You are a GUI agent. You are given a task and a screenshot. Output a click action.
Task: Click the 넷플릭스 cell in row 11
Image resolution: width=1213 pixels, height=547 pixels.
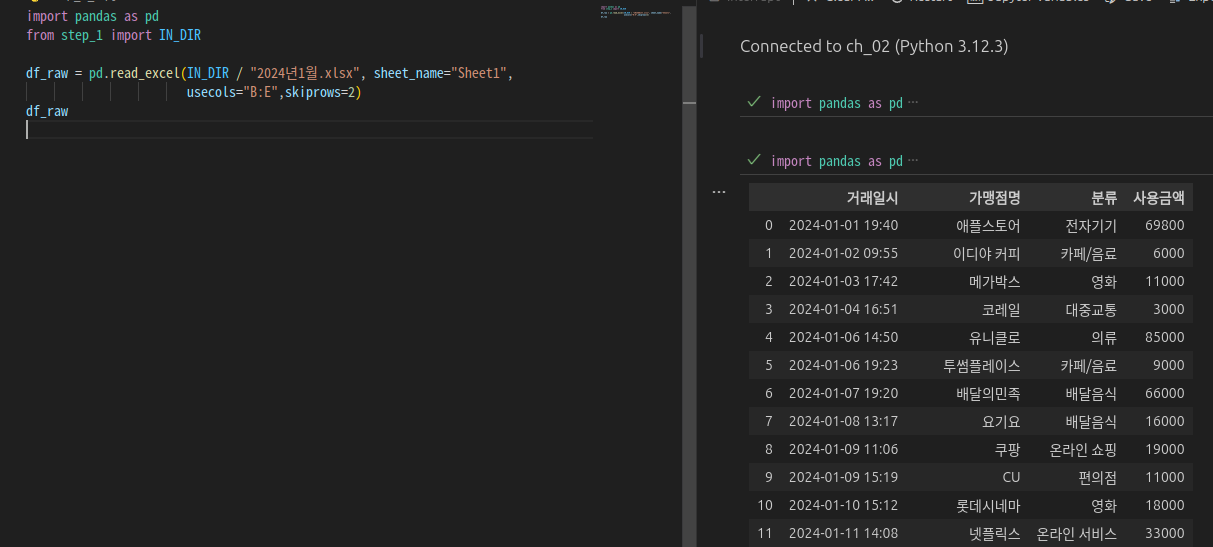tap(996, 533)
